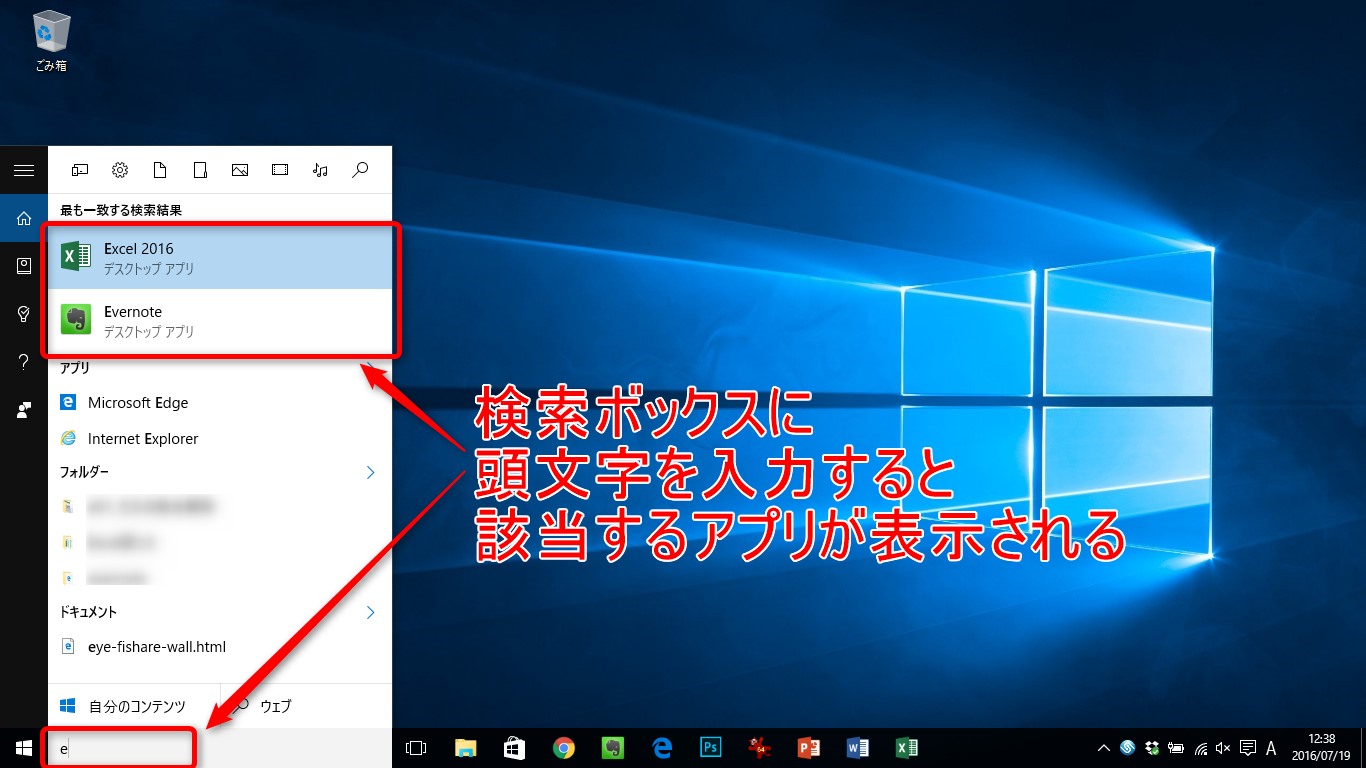Viewport: 1366px width, 768px height.
Task: Launch Edge from the taskbar
Action: (662, 748)
